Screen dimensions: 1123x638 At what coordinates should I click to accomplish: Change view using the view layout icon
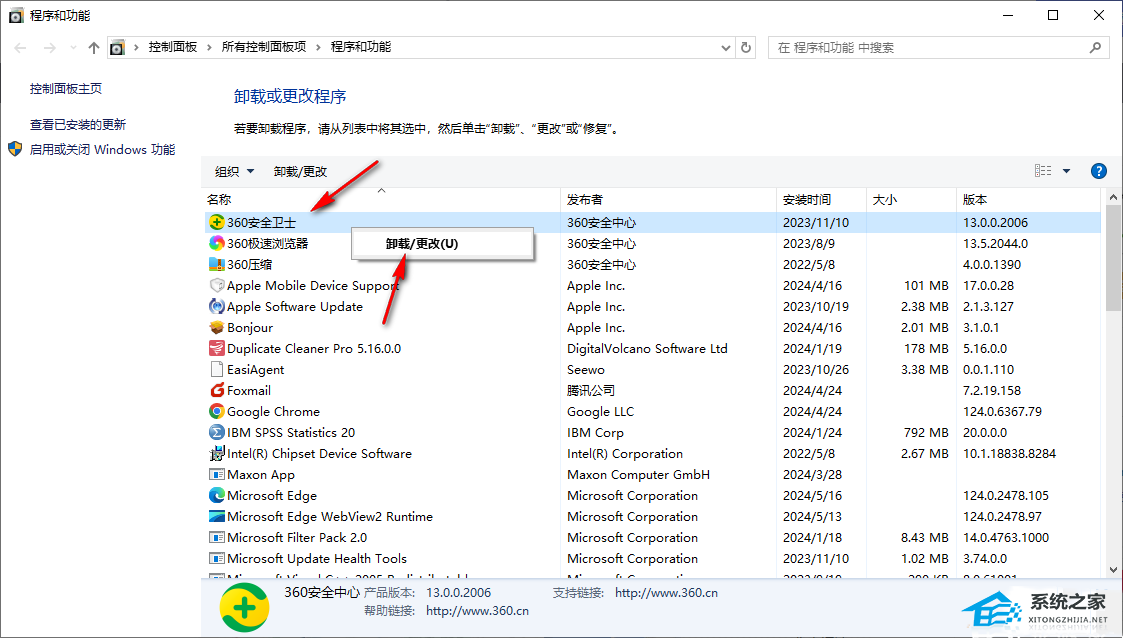click(x=1044, y=170)
